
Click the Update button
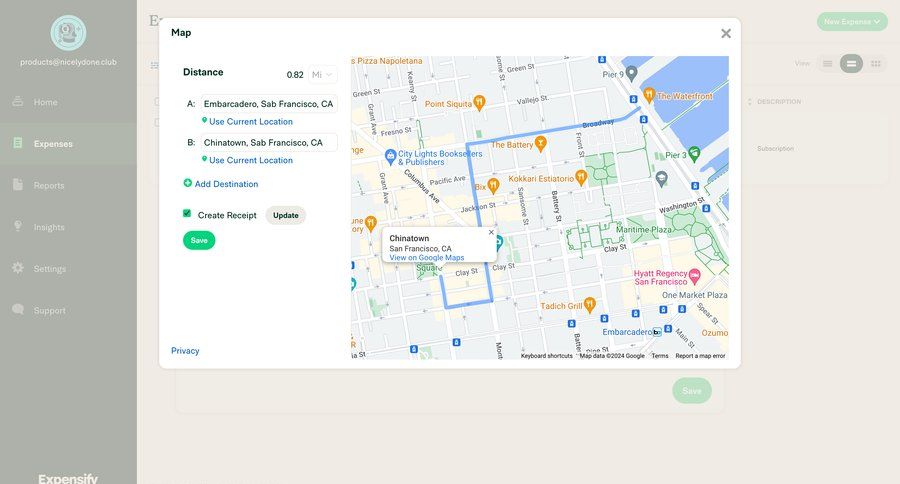pos(285,215)
